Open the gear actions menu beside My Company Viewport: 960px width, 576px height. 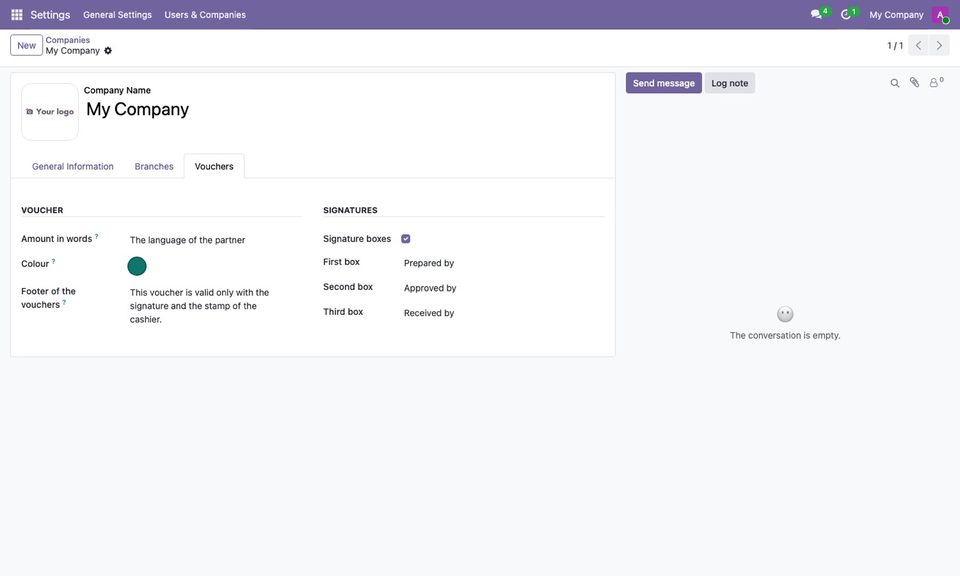click(x=108, y=51)
